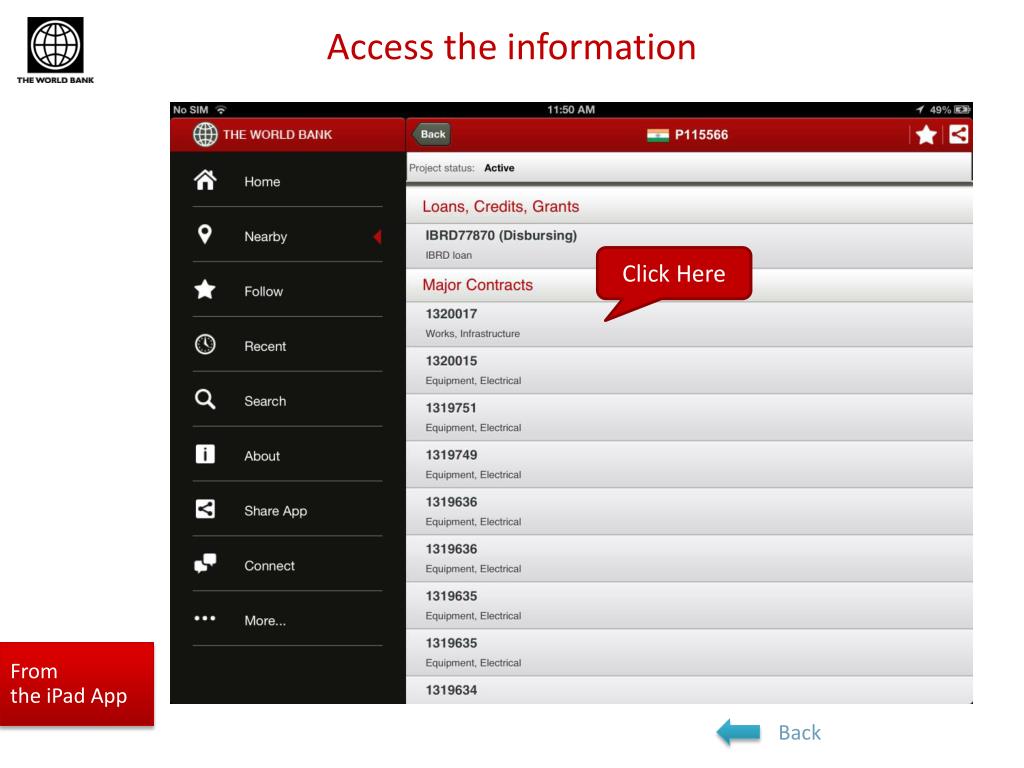Tap the About info icon
1024x768 pixels.
pos(205,454)
